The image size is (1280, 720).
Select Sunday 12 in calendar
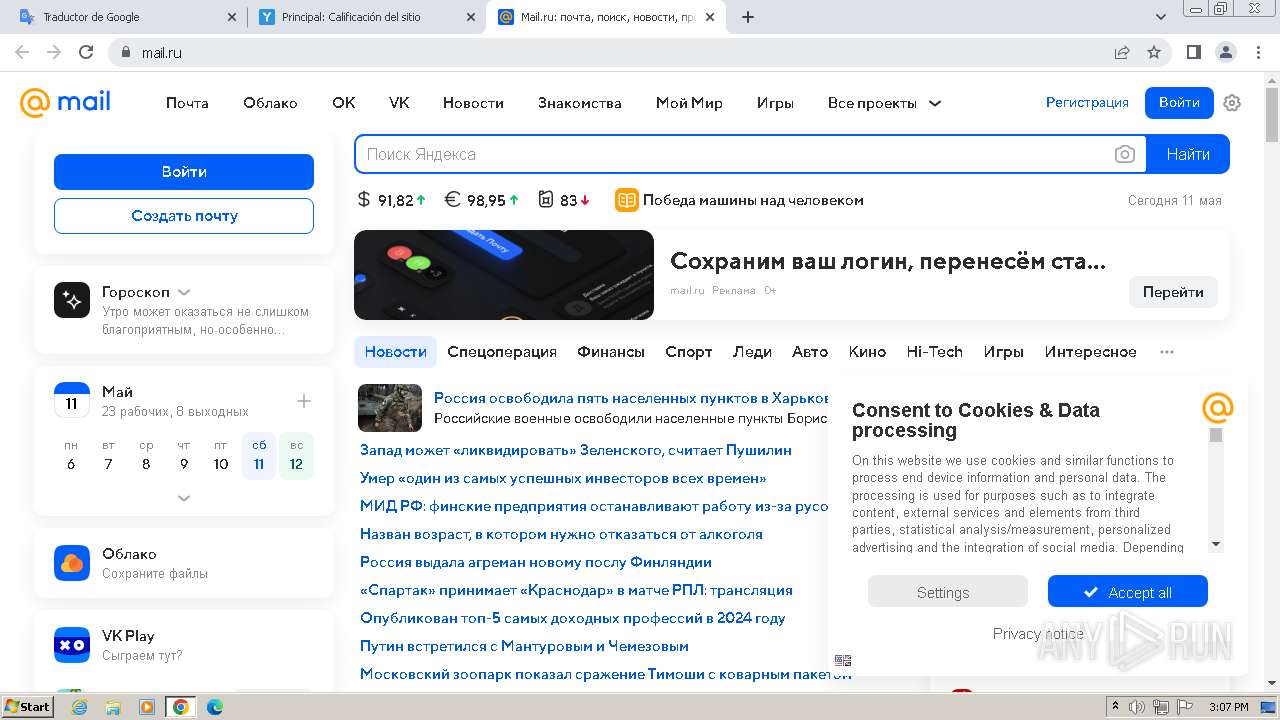click(x=296, y=455)
